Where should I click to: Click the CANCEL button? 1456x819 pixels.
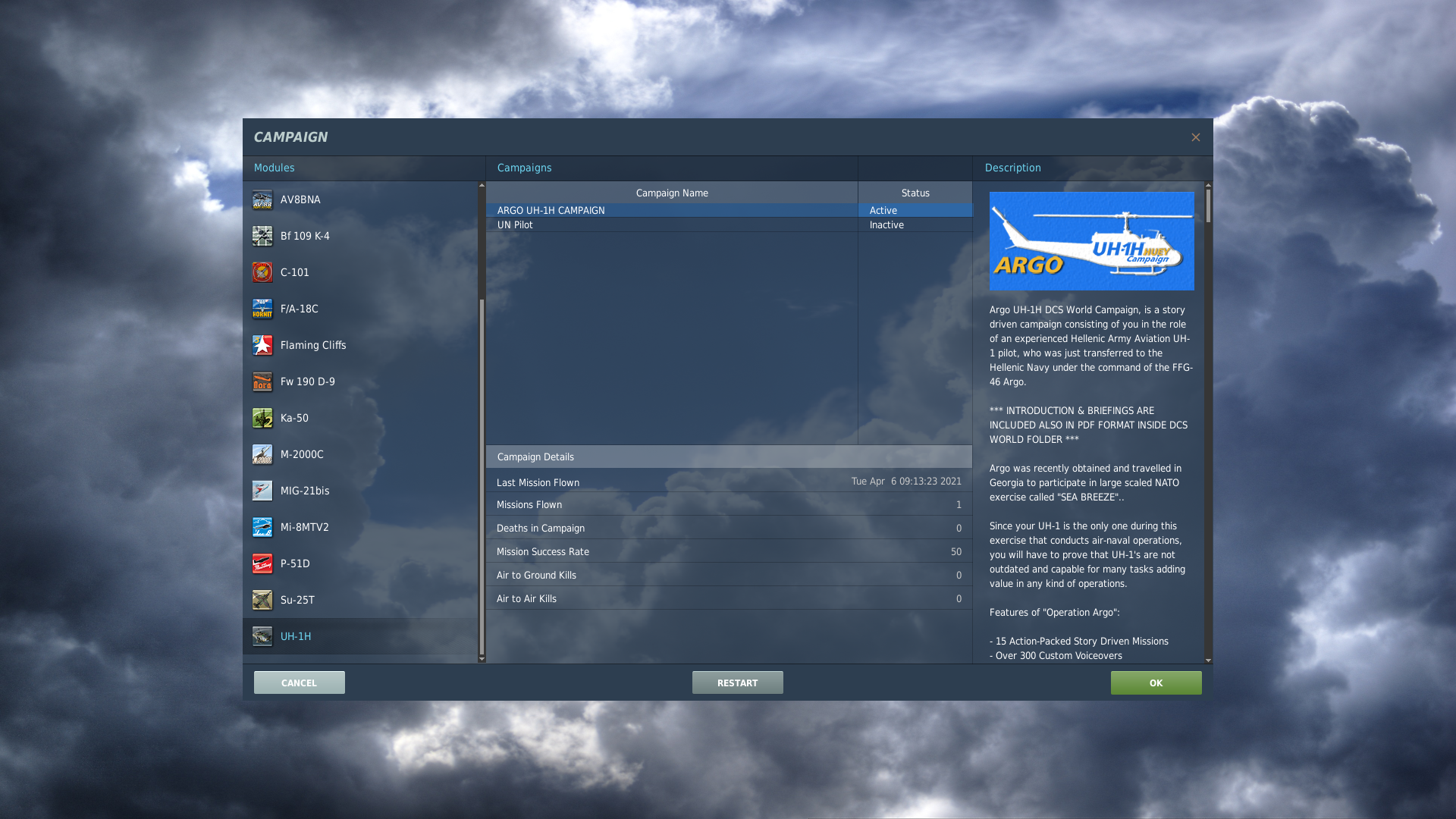(x=300, y=682)
